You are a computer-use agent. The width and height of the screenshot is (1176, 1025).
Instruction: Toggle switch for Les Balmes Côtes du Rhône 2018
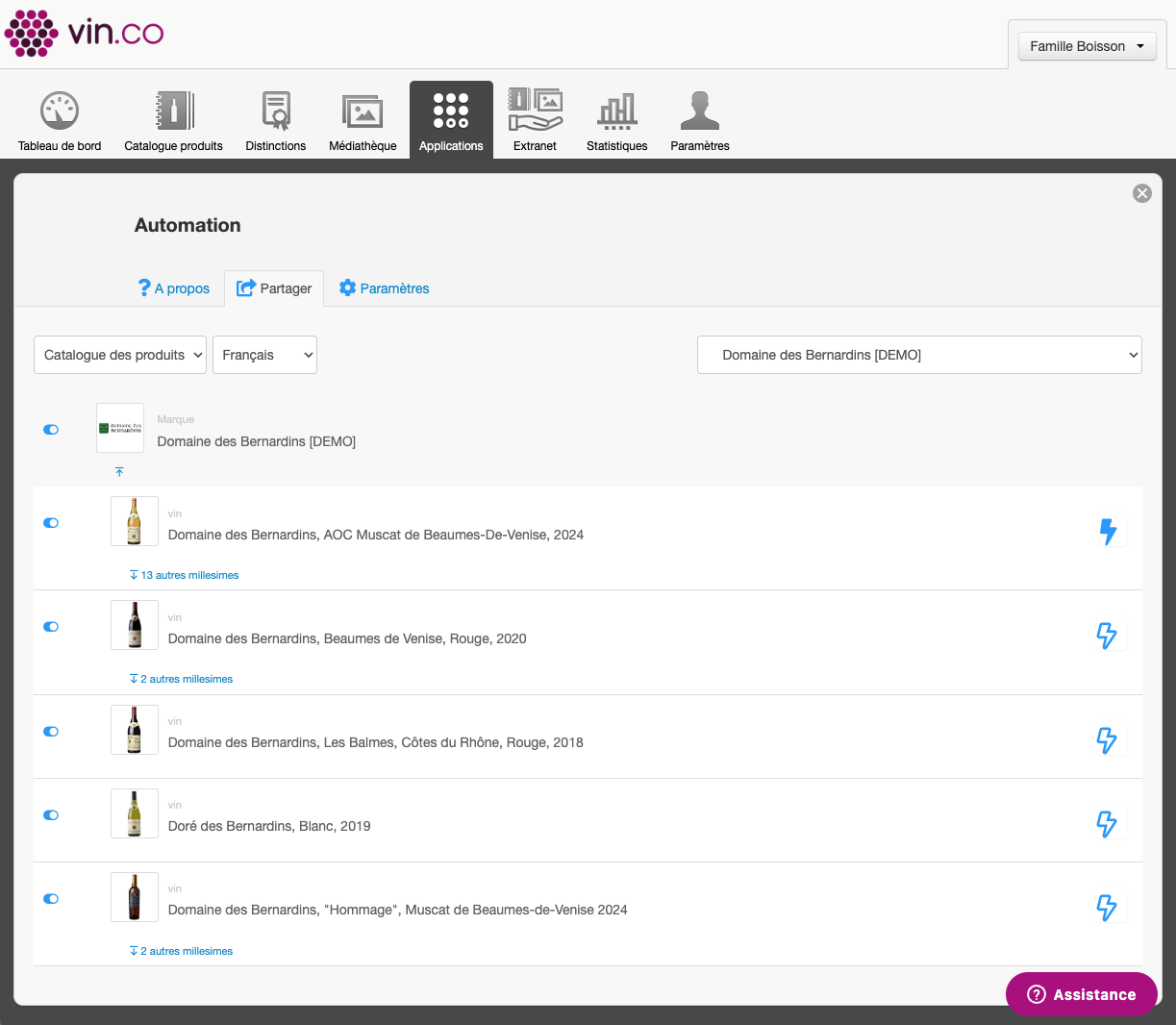[x=51, y=732]
